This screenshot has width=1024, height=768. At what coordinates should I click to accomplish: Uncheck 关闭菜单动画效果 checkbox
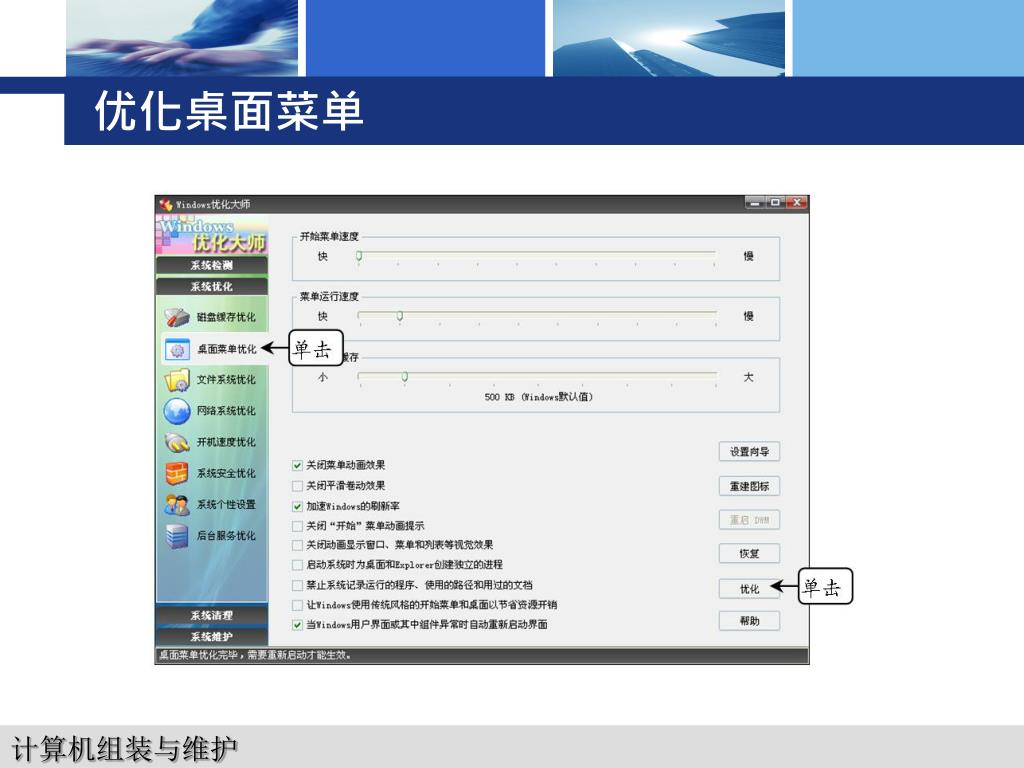297,466
